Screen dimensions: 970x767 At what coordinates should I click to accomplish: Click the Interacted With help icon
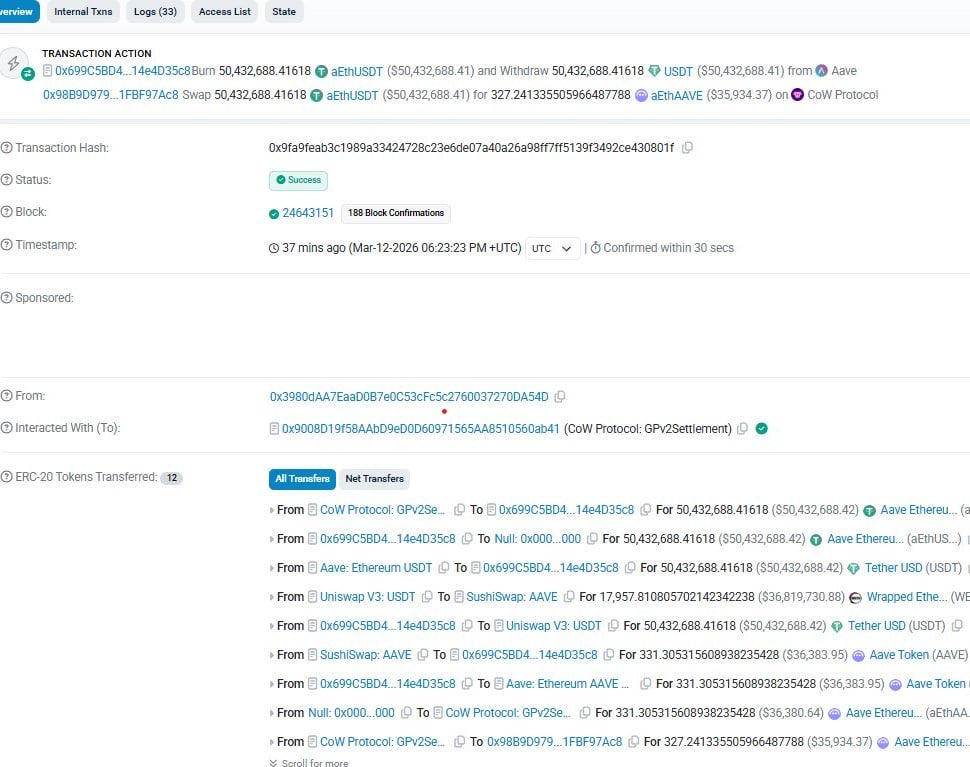pos(6,428)
